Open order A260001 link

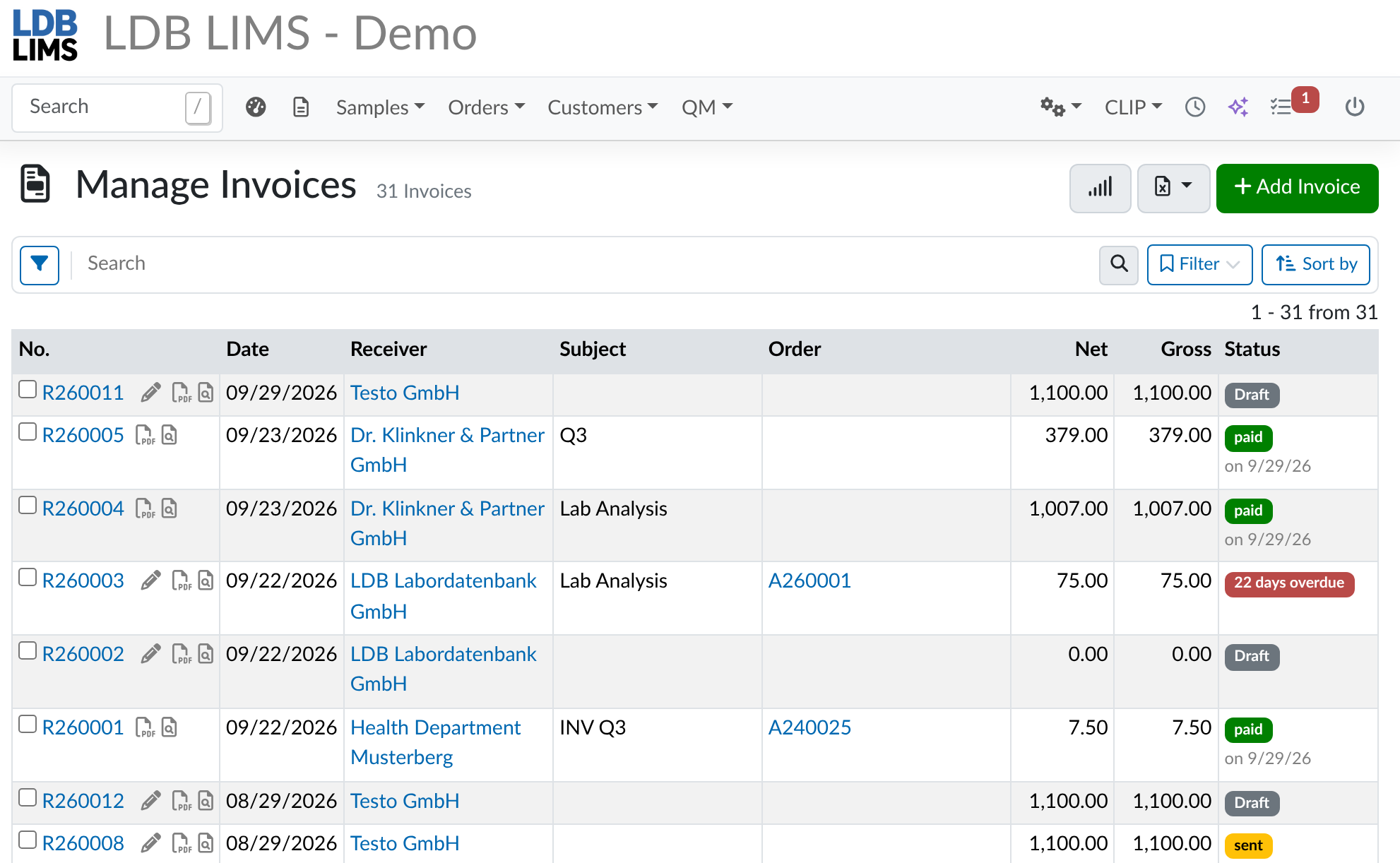(x=809, y=581)
